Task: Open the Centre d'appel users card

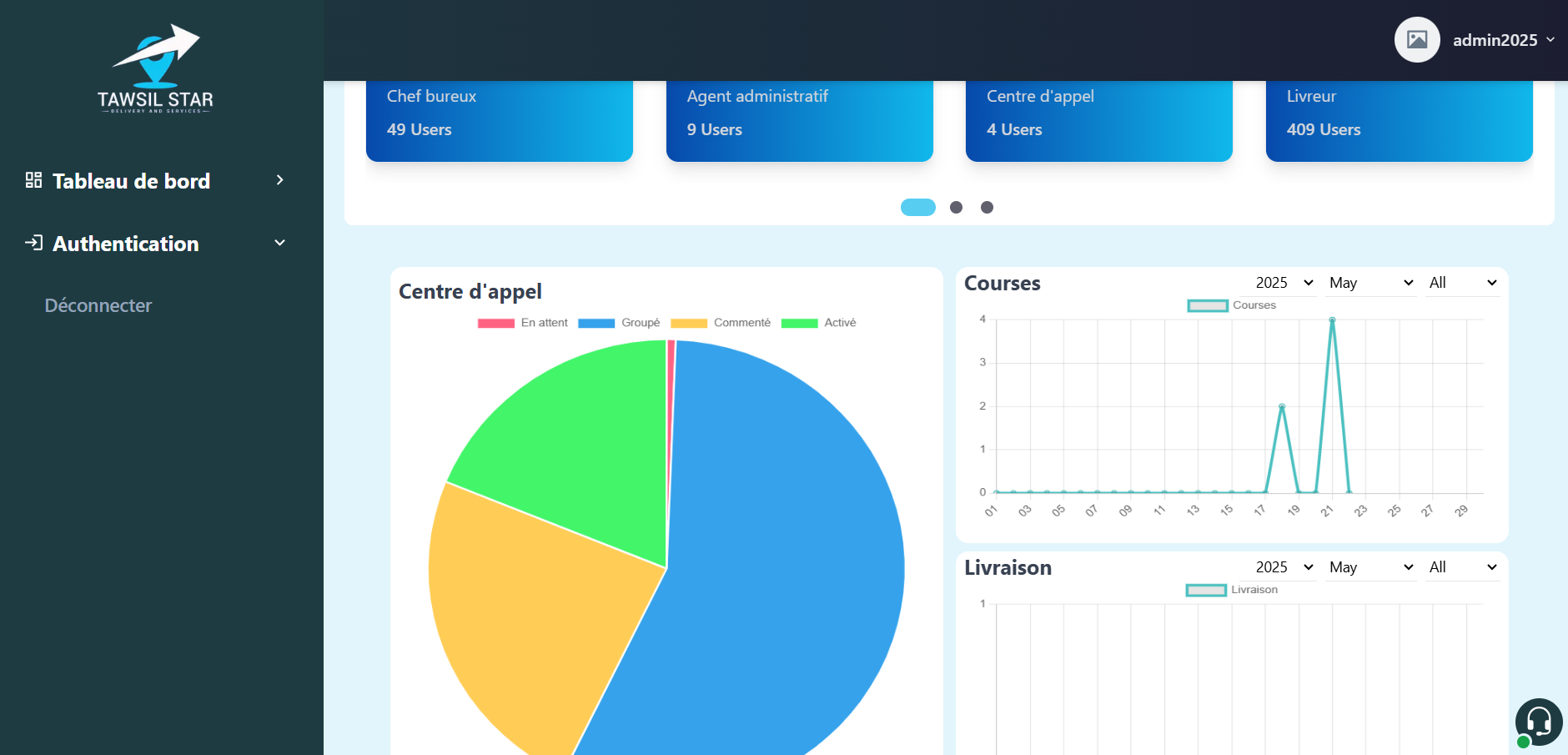Action: pyautogui.click(x=1099, y=121)
